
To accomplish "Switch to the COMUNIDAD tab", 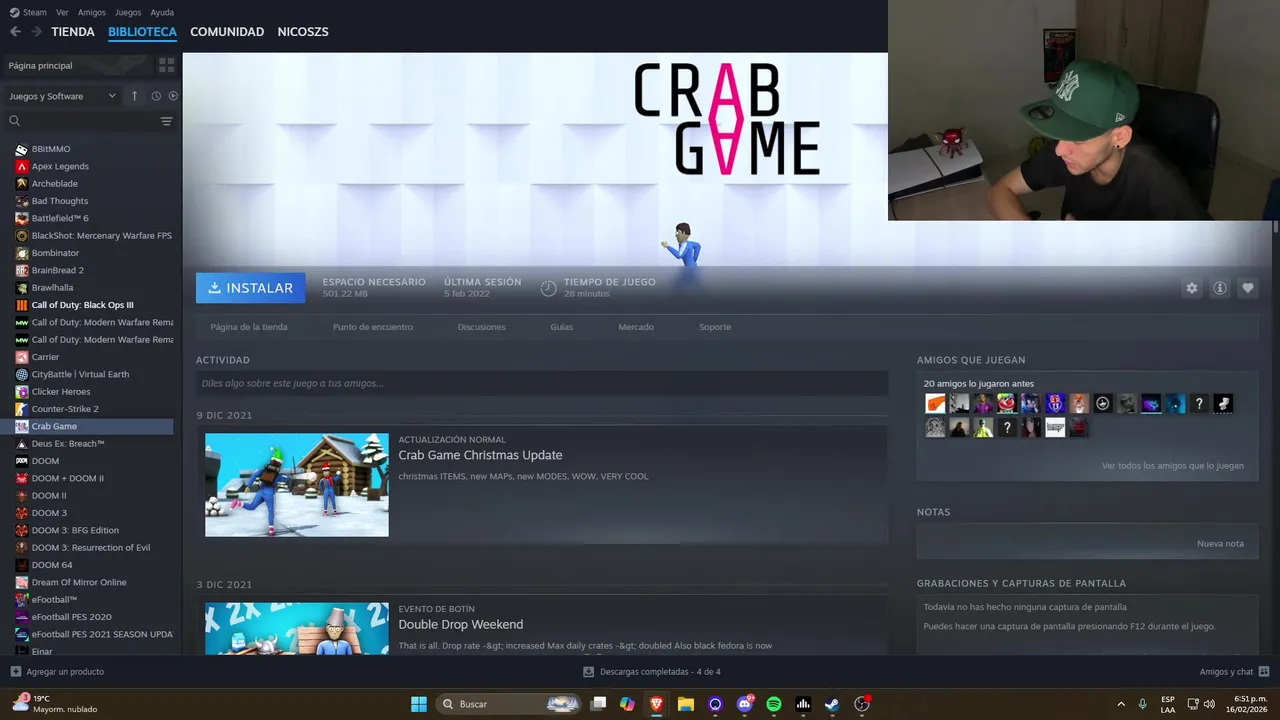I will [x=227, y=32].
